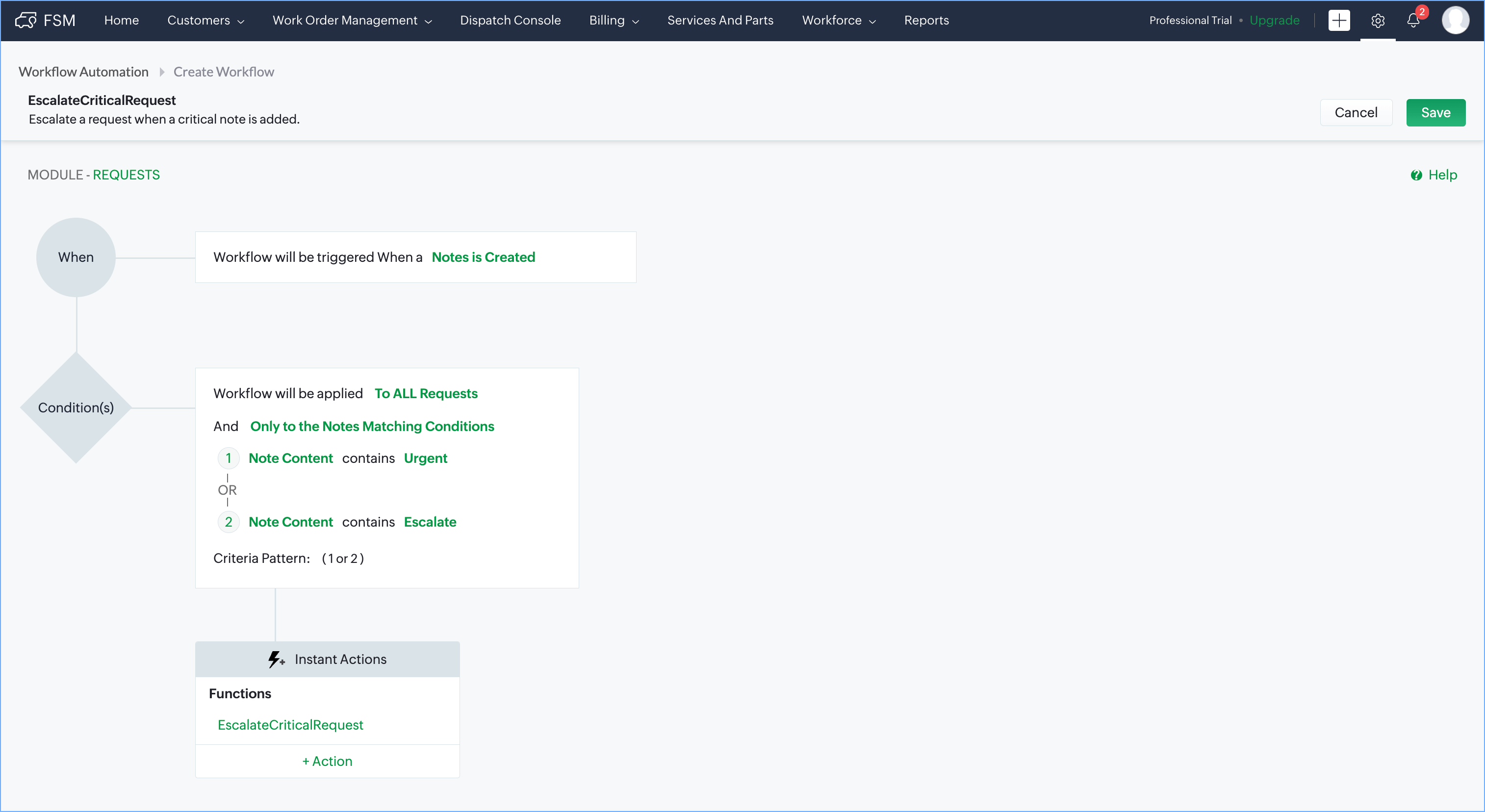Click the FSM logo icon
The height and width of the screenshot is (812, 1485).
point(26,20)
